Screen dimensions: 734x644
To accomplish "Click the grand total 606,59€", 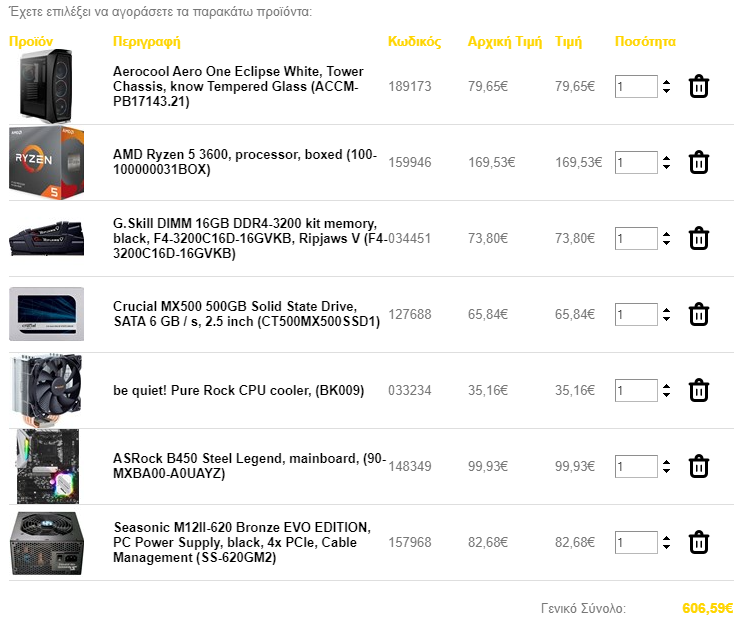I will coord(708,608).
